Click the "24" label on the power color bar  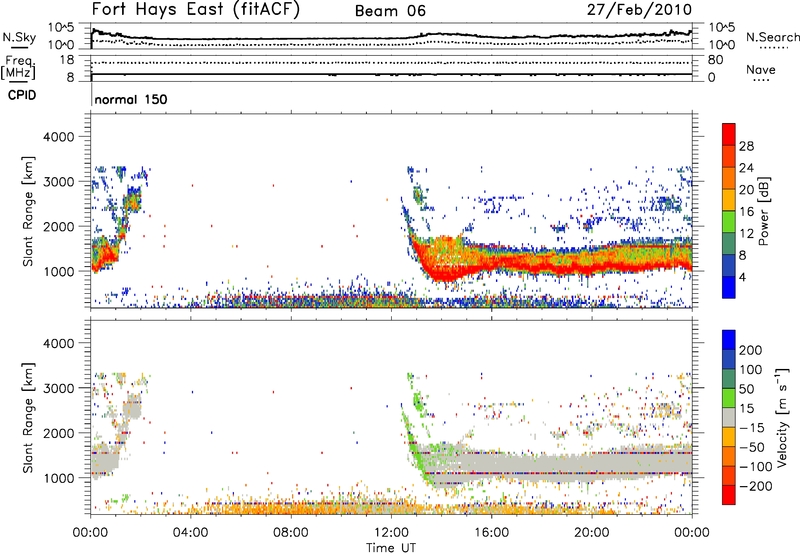click(x=746, y=168)
